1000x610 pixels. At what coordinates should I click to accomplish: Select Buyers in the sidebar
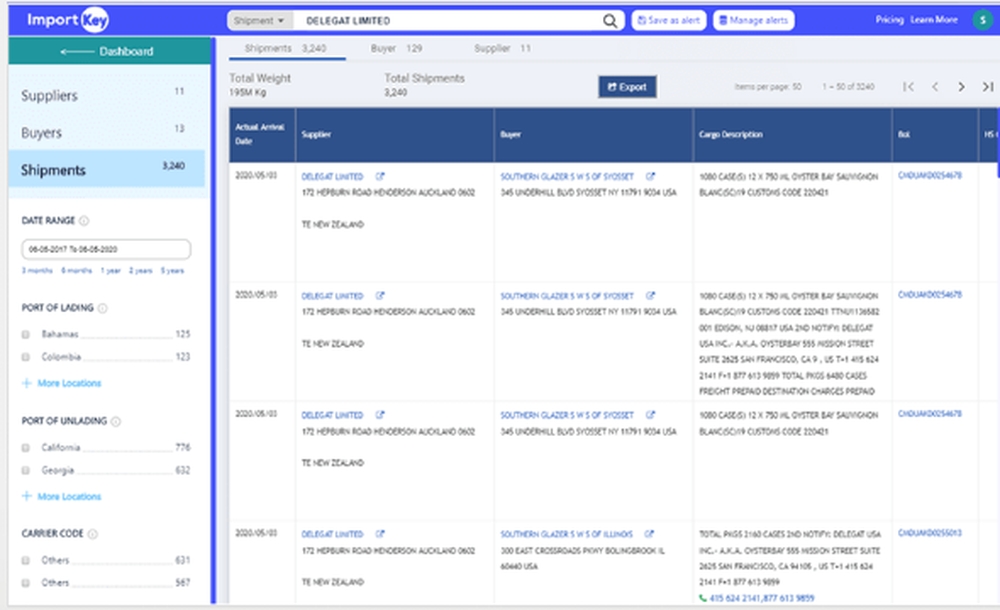point(107,132)
